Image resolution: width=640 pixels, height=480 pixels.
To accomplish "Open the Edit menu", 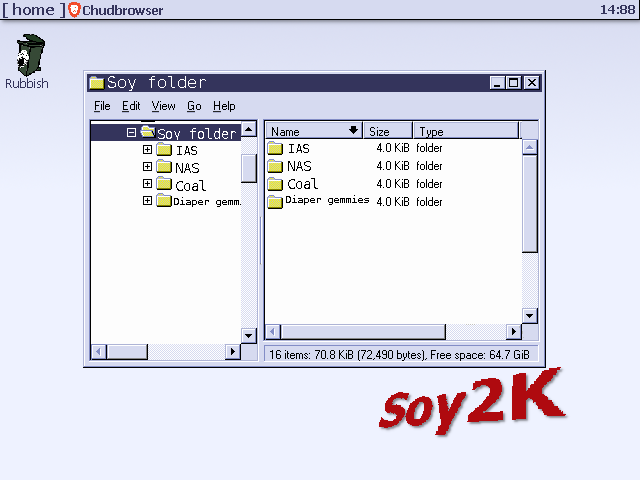I will (131, 106).
